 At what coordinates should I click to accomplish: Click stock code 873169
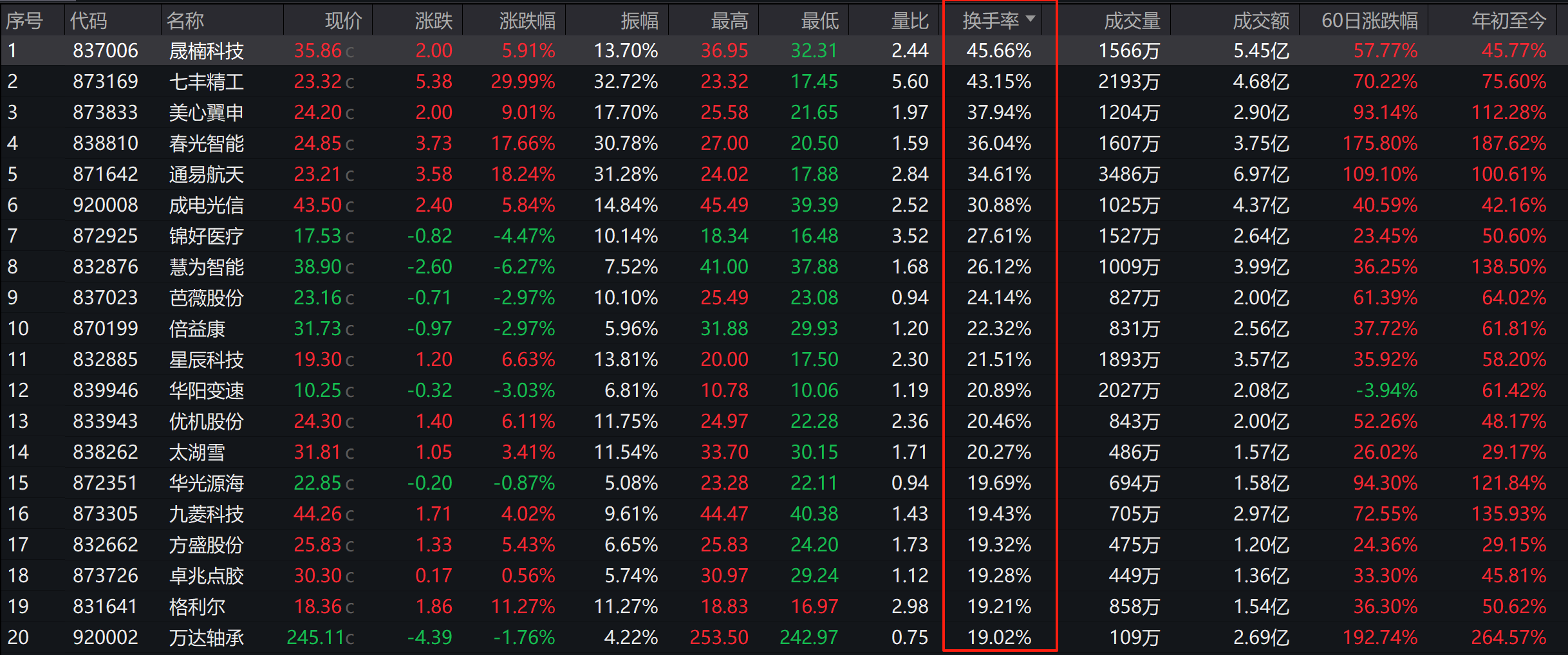106,82
